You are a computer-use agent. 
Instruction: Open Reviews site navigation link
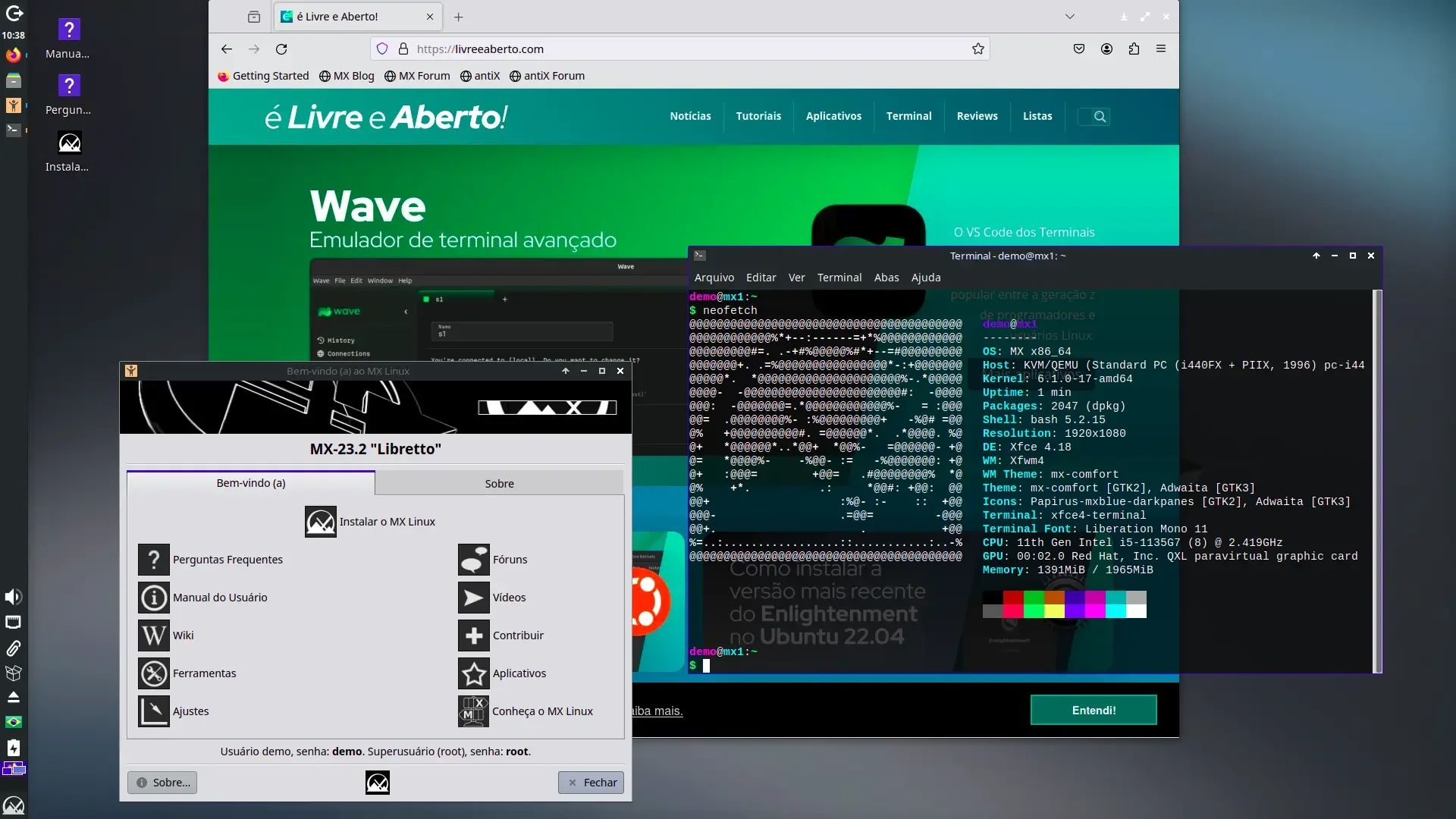pyautogui.click(x=977, y=116)
